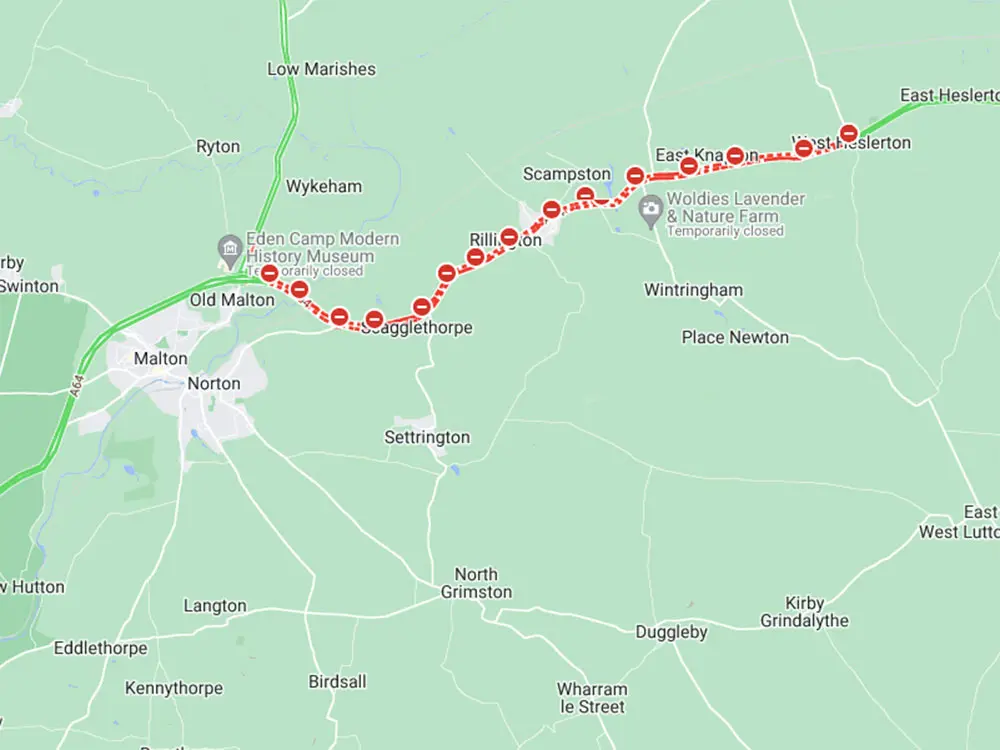Select the Kirby Grindalythe label
The image size is (1000, 750).
coord(804,612)
